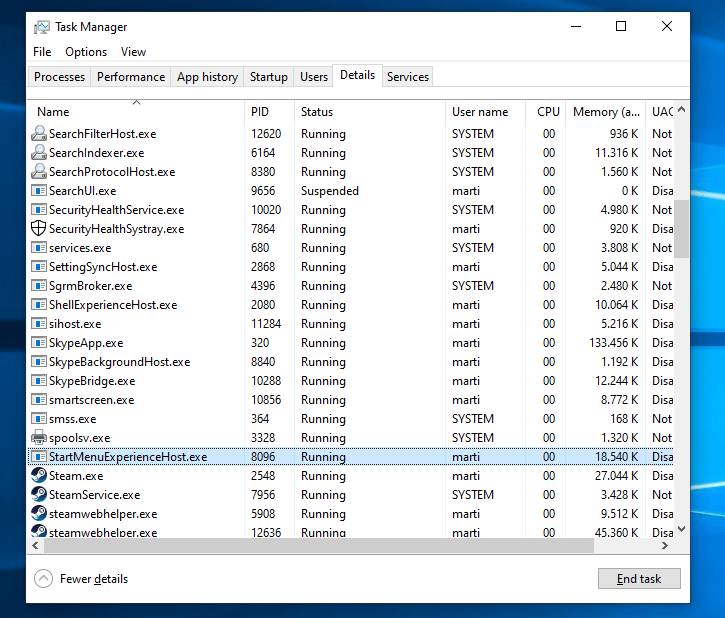Click the spoolsv.exe printer icon
The width and height of the screenshot is (725, 618).
coord(39,438)
